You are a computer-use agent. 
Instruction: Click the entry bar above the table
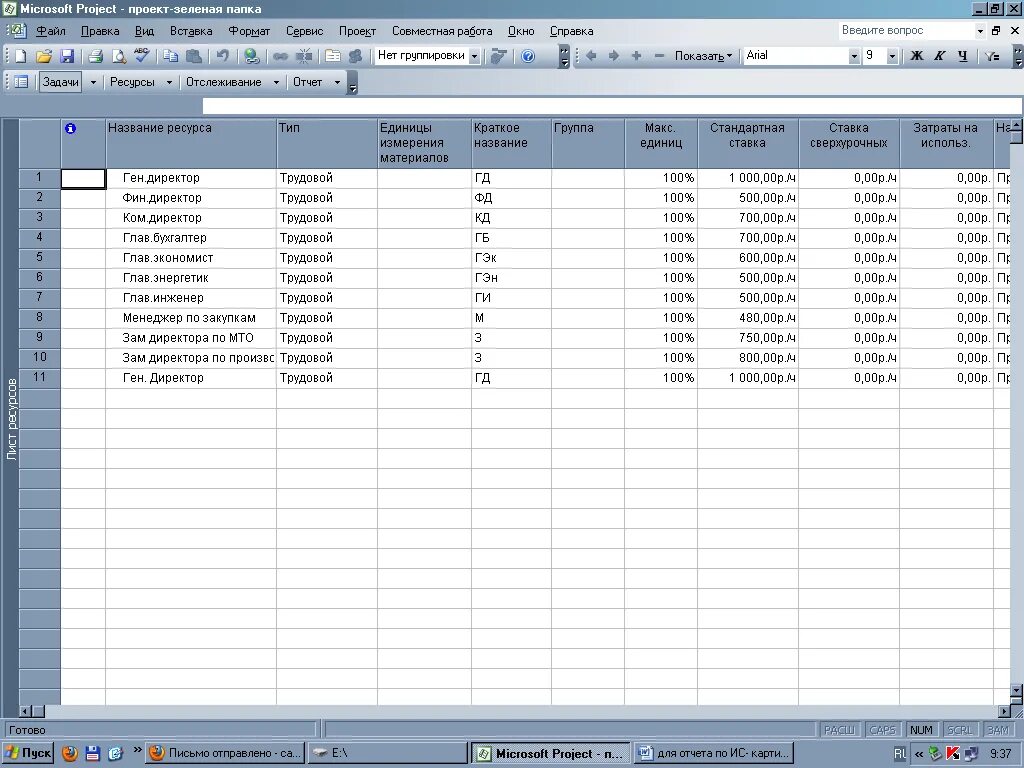[x=612, y=106]
